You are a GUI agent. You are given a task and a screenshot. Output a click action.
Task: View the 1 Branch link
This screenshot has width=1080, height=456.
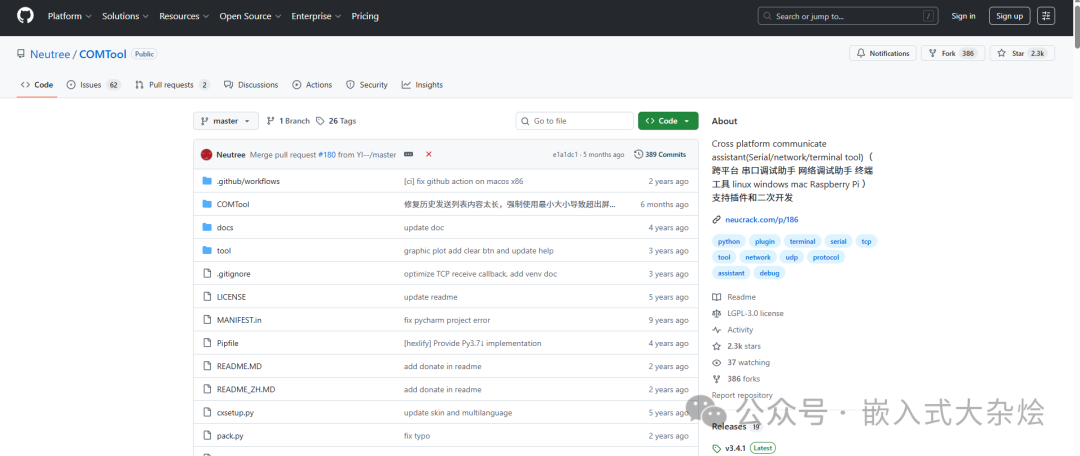tap(288, 121)
